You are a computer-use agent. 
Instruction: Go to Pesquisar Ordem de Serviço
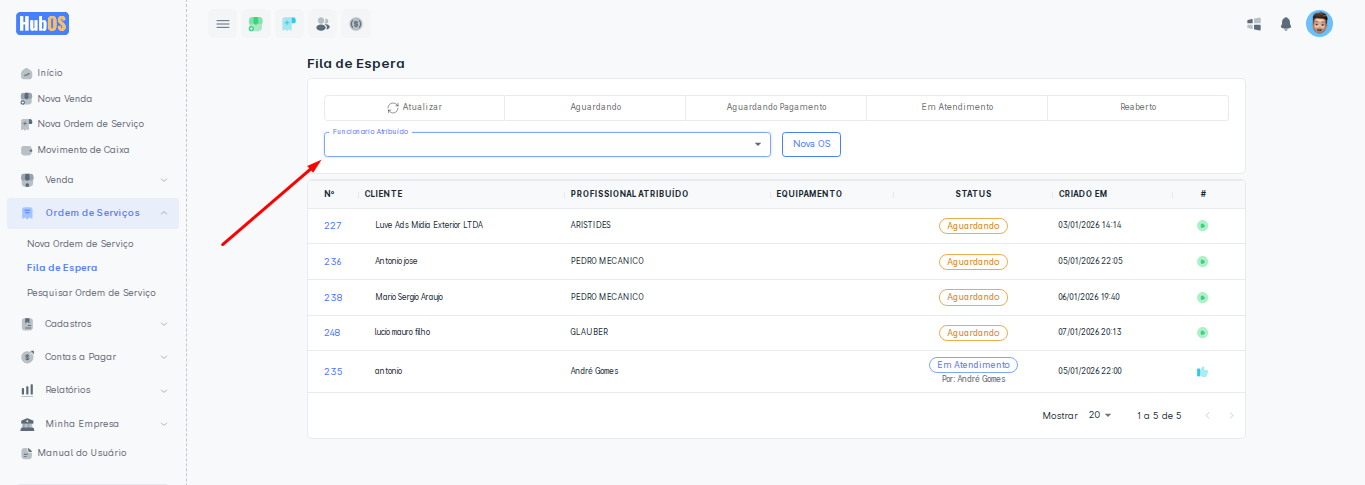[91, 293]
